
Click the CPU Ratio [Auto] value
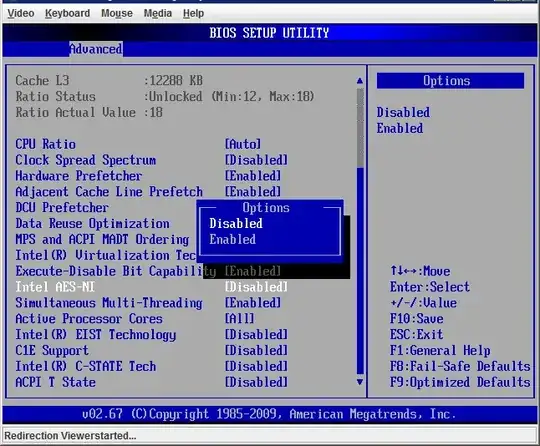(x=243, y=144)
